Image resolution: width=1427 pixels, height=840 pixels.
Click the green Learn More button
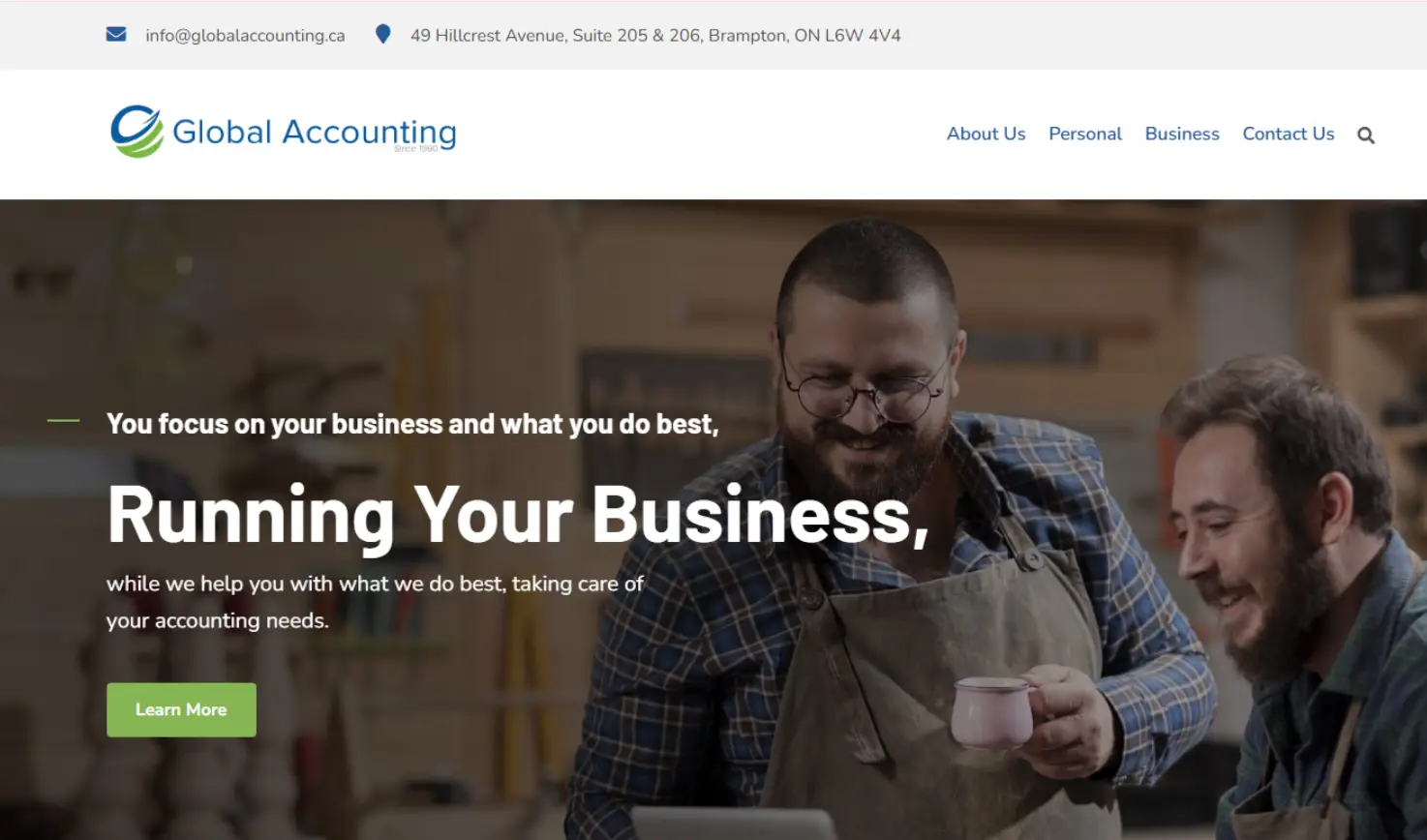tap(181, 709)
